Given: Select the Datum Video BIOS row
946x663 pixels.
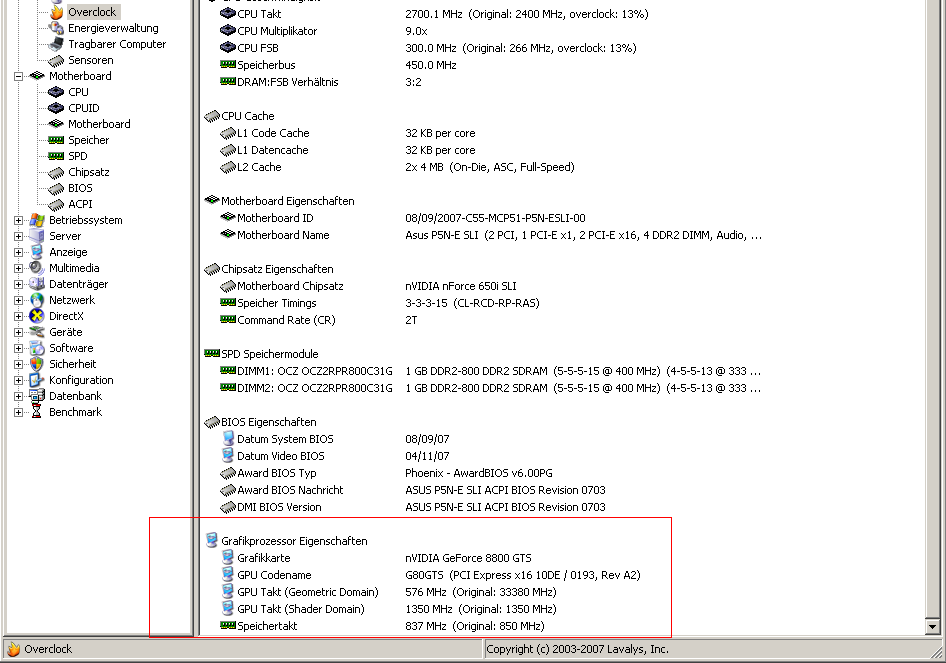Looking at the screenshot, I should 335,456.
